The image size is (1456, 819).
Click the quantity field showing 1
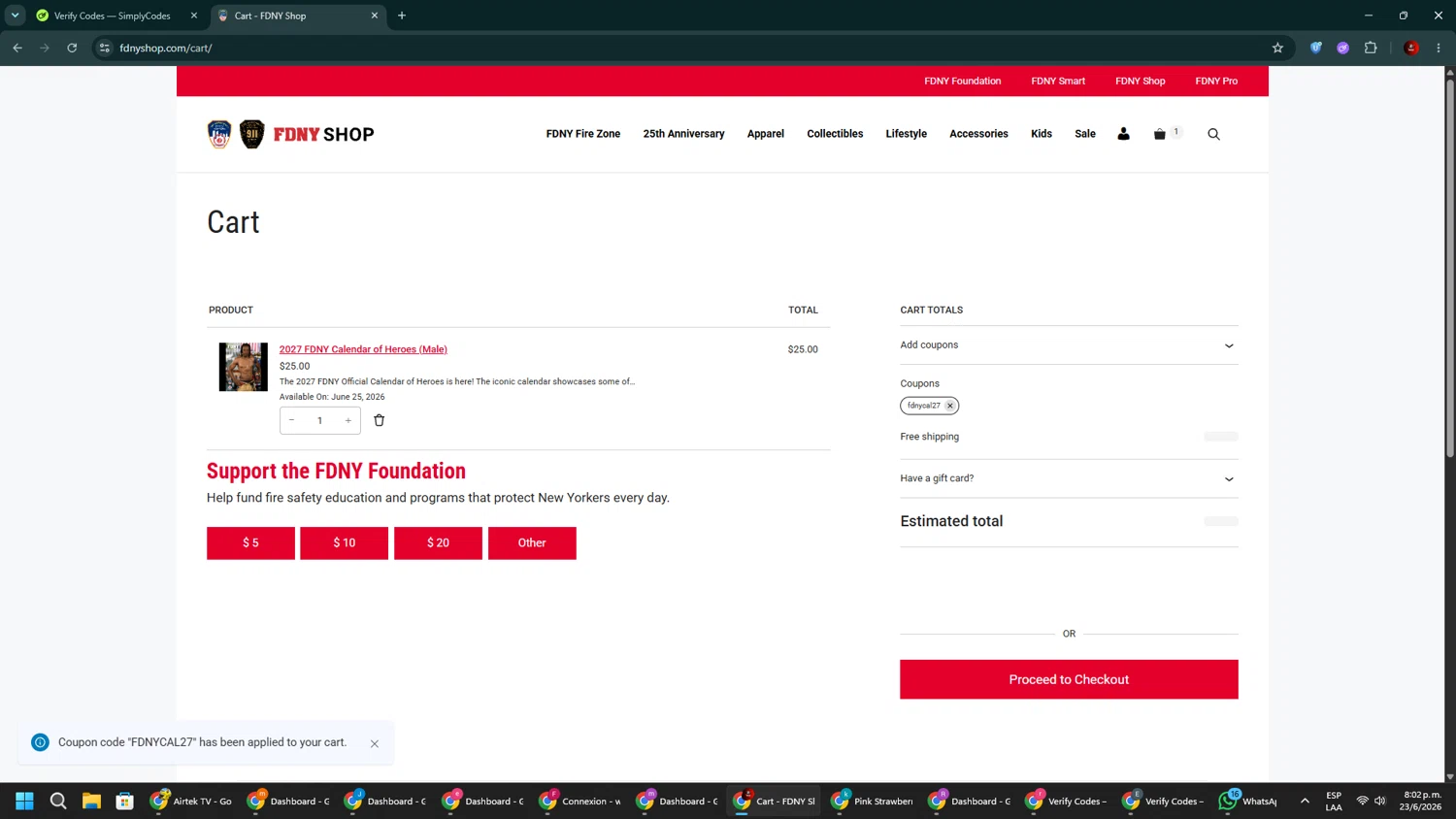coord(319,420)
